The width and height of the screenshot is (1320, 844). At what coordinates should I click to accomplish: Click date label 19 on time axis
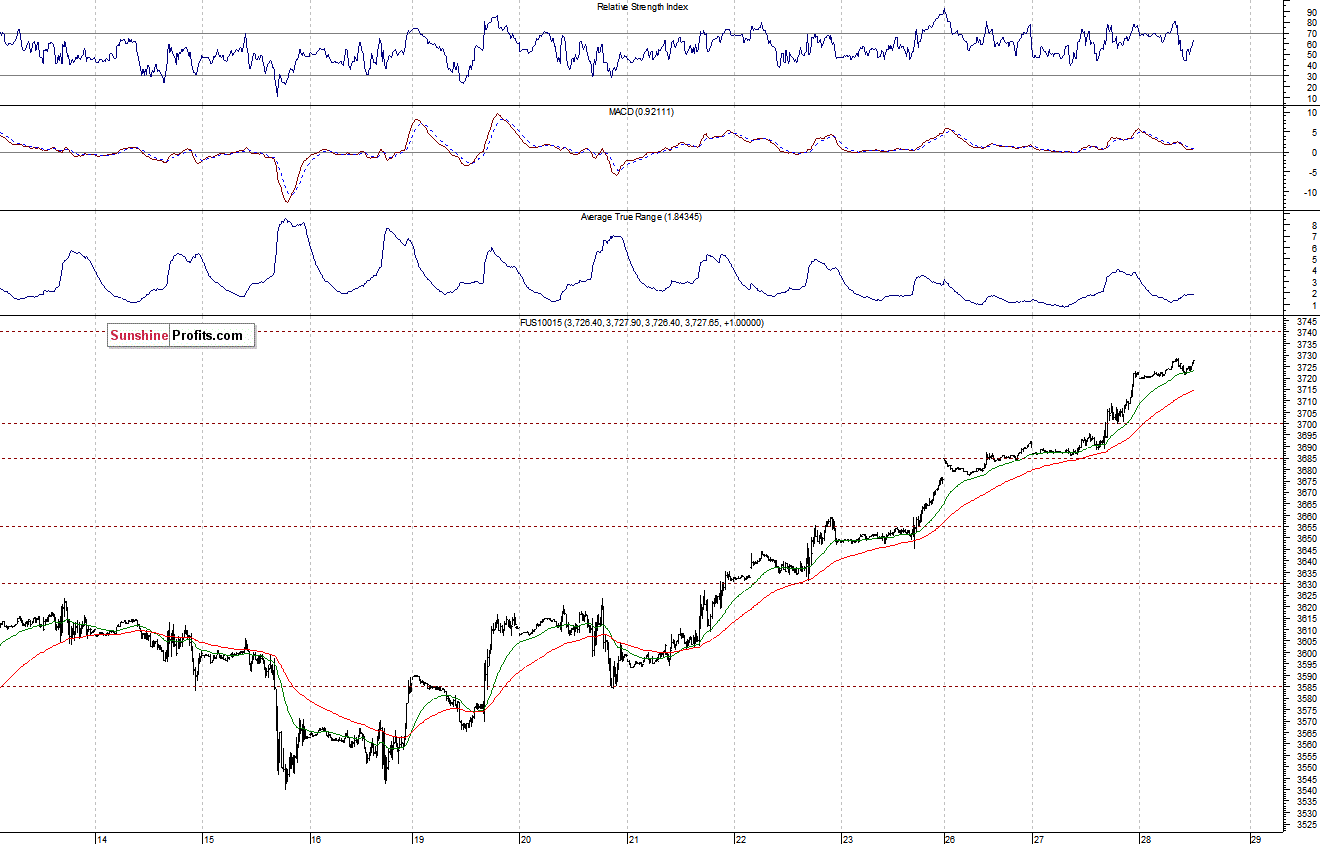point(419,838)
